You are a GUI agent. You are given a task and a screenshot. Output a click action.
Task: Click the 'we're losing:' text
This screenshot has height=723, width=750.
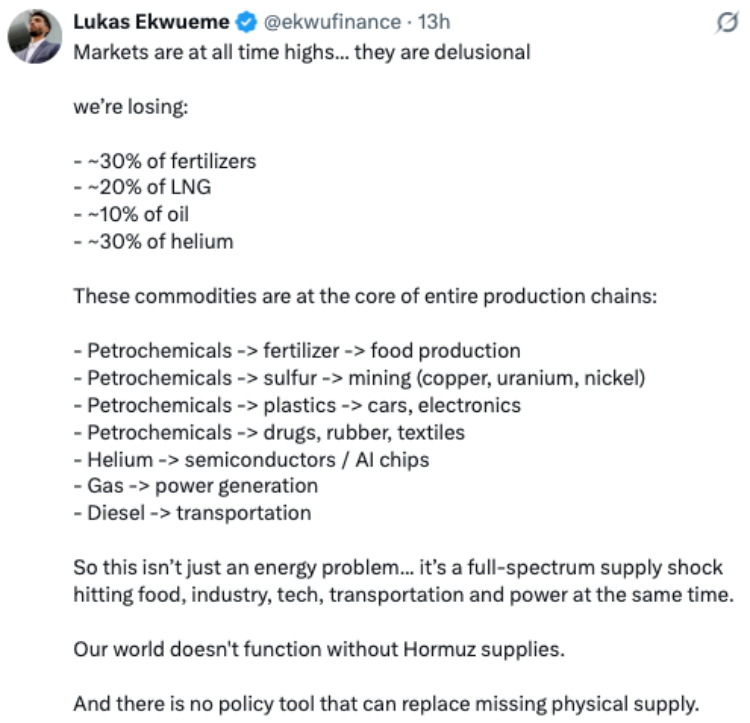click(131, 107)
